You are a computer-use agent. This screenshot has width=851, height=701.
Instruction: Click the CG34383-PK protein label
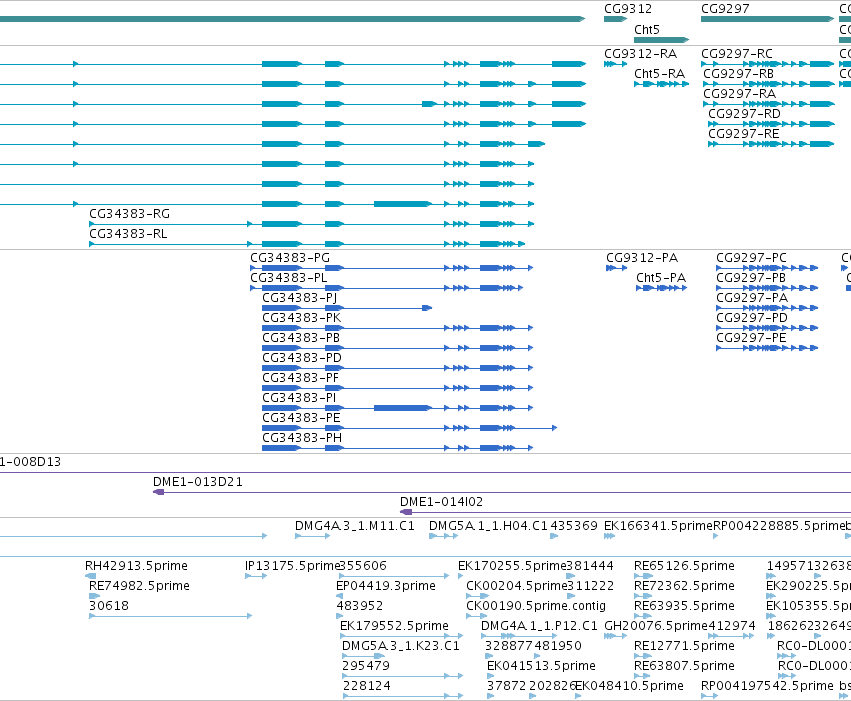point(302,318)
